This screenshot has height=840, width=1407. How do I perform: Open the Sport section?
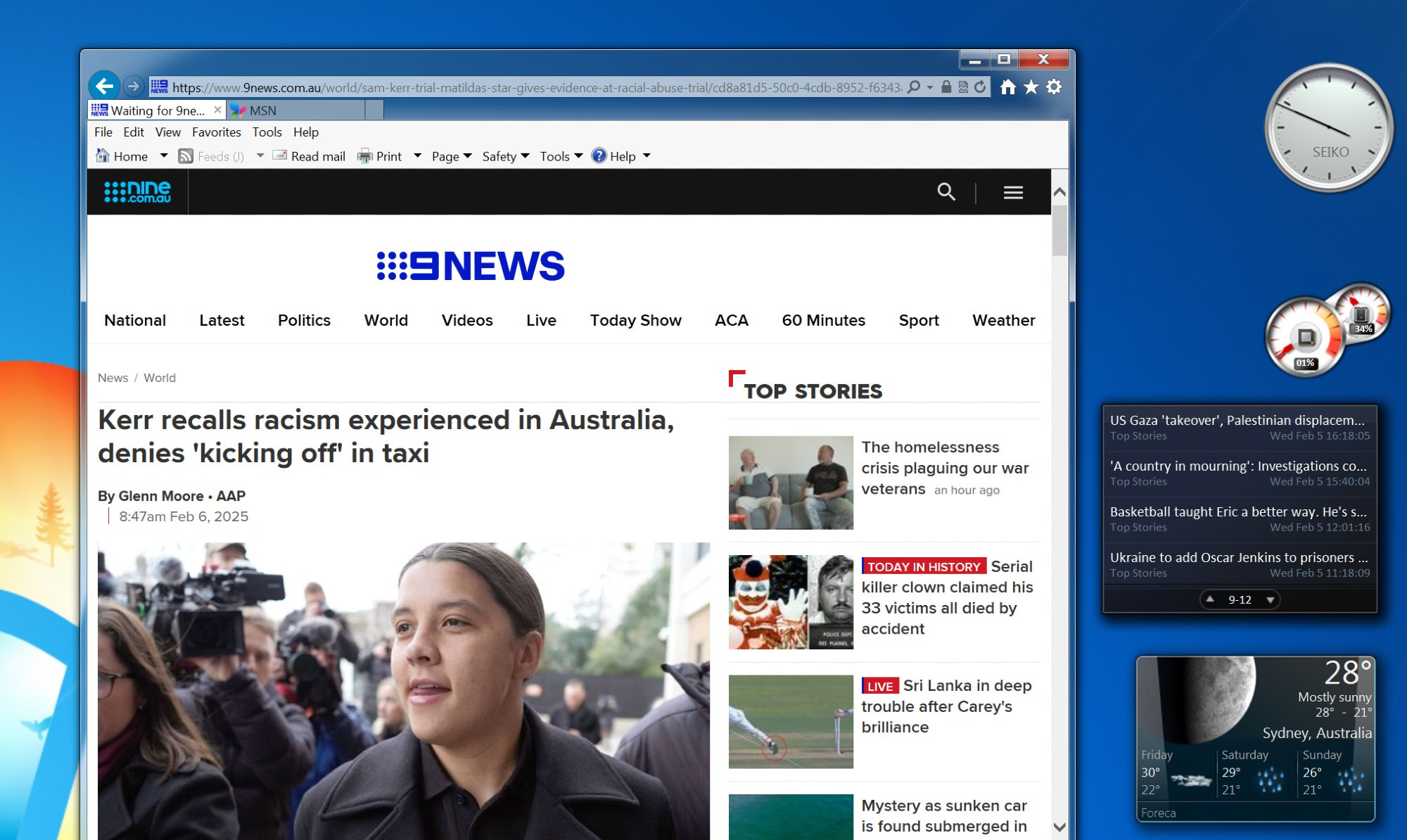tap(919, 320)
